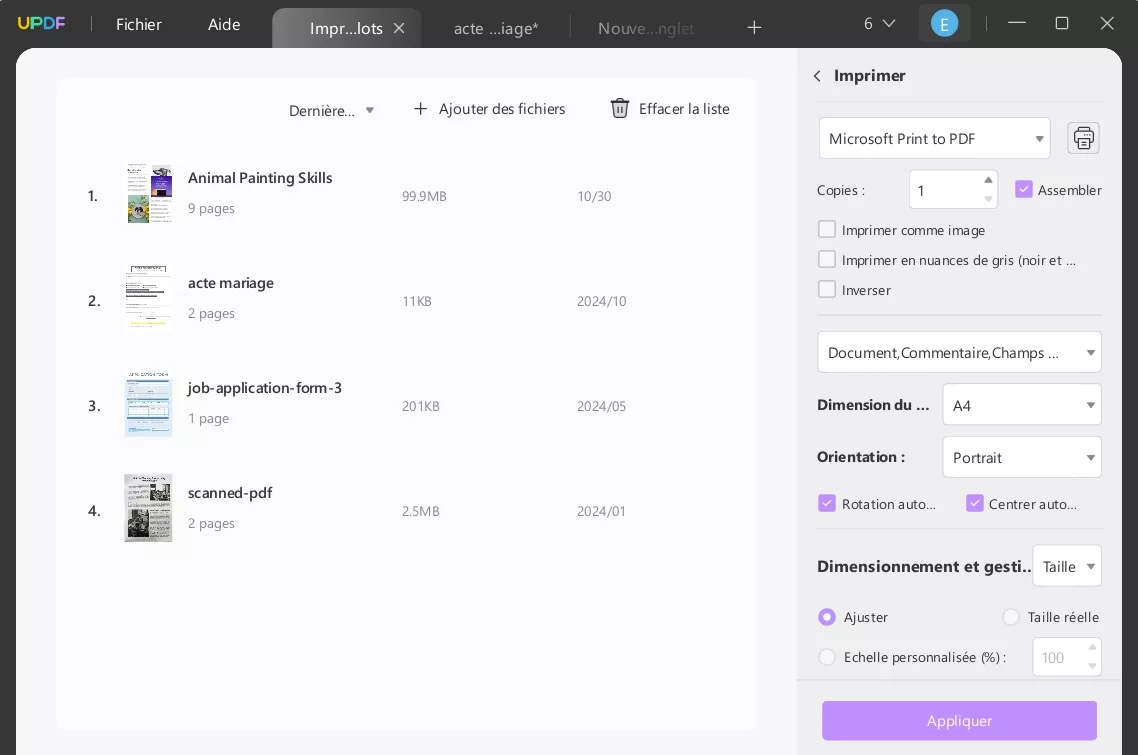
Task: Enable Imprimer comme image checkbox
Action: click(827, 230)
